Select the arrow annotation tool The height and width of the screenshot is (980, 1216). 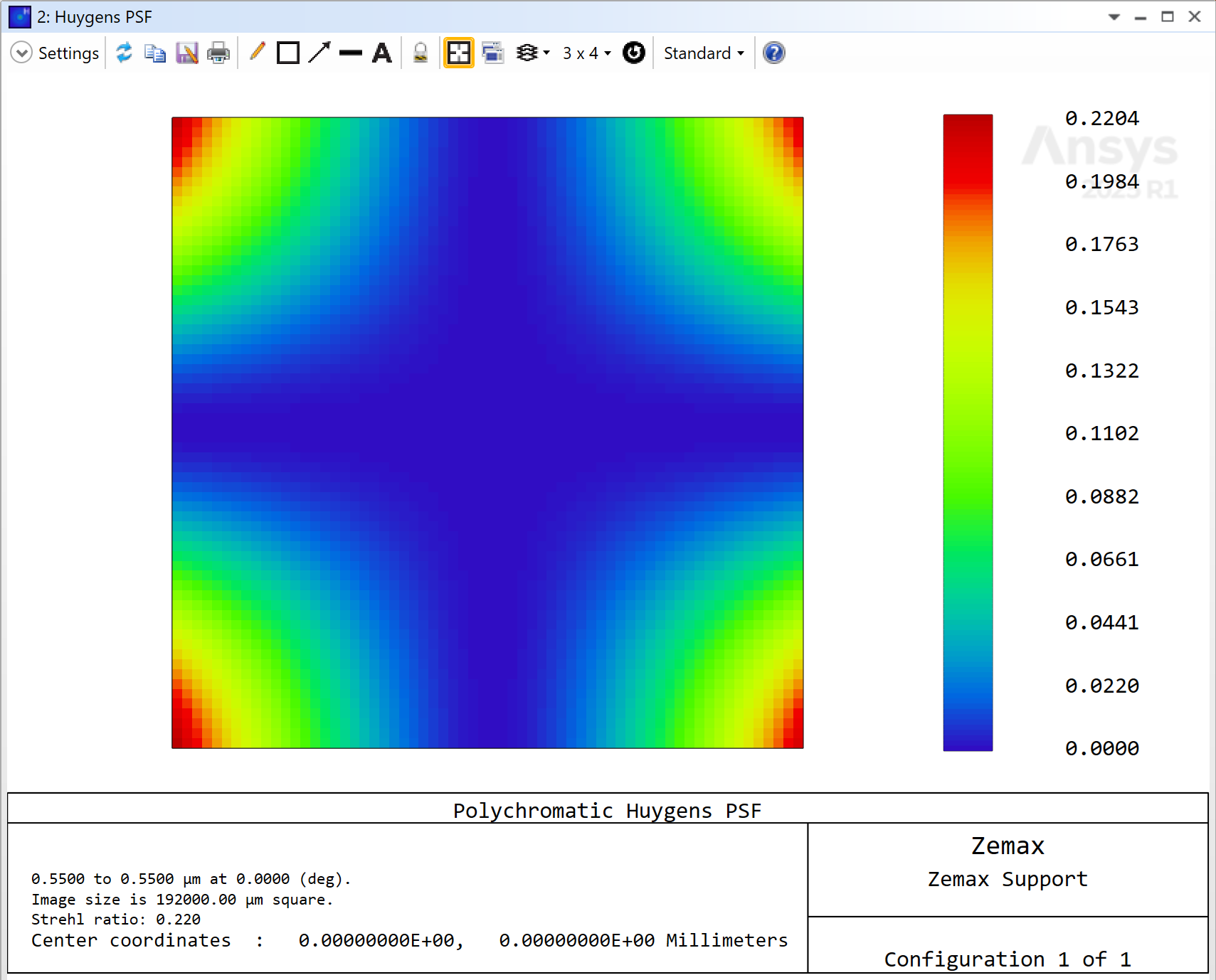(x=319, y=53)
